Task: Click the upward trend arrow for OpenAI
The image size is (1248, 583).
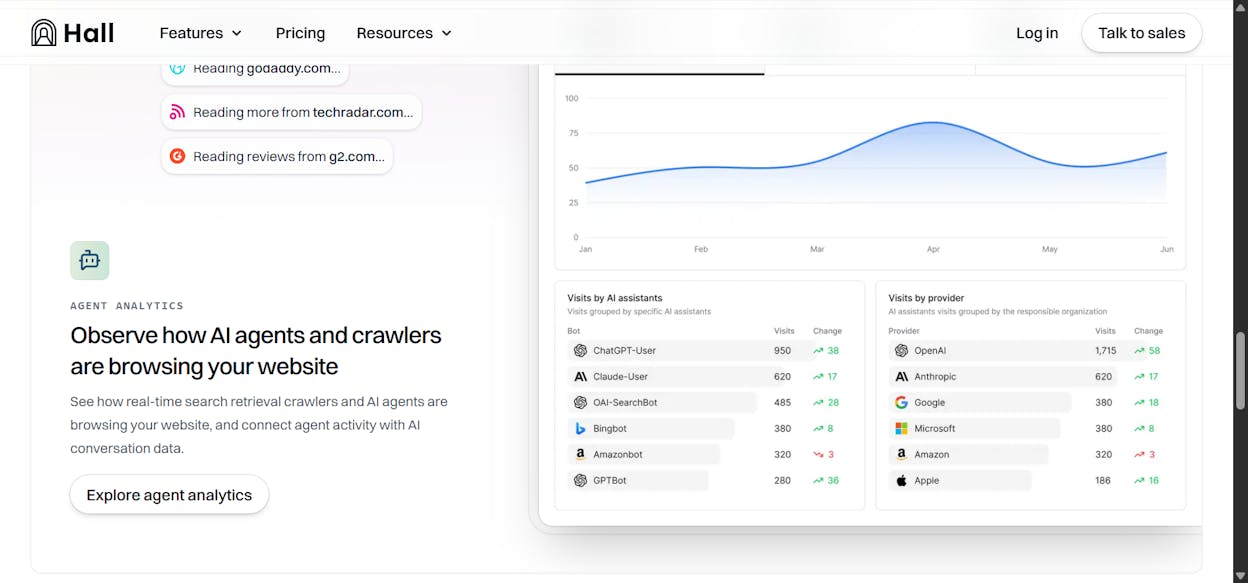Action: (1139, 350)
